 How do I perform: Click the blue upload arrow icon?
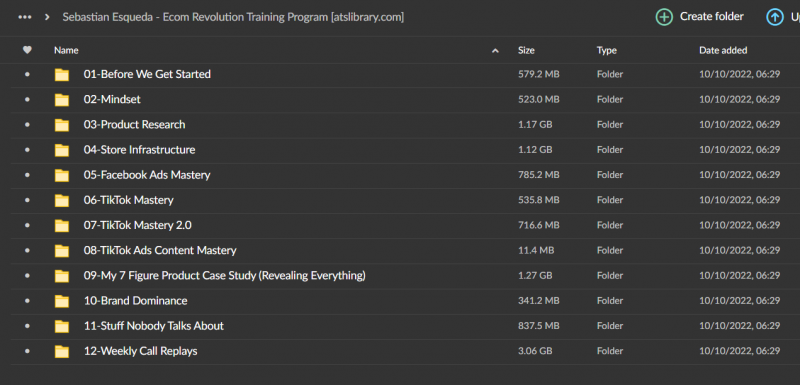click(774, 17)
